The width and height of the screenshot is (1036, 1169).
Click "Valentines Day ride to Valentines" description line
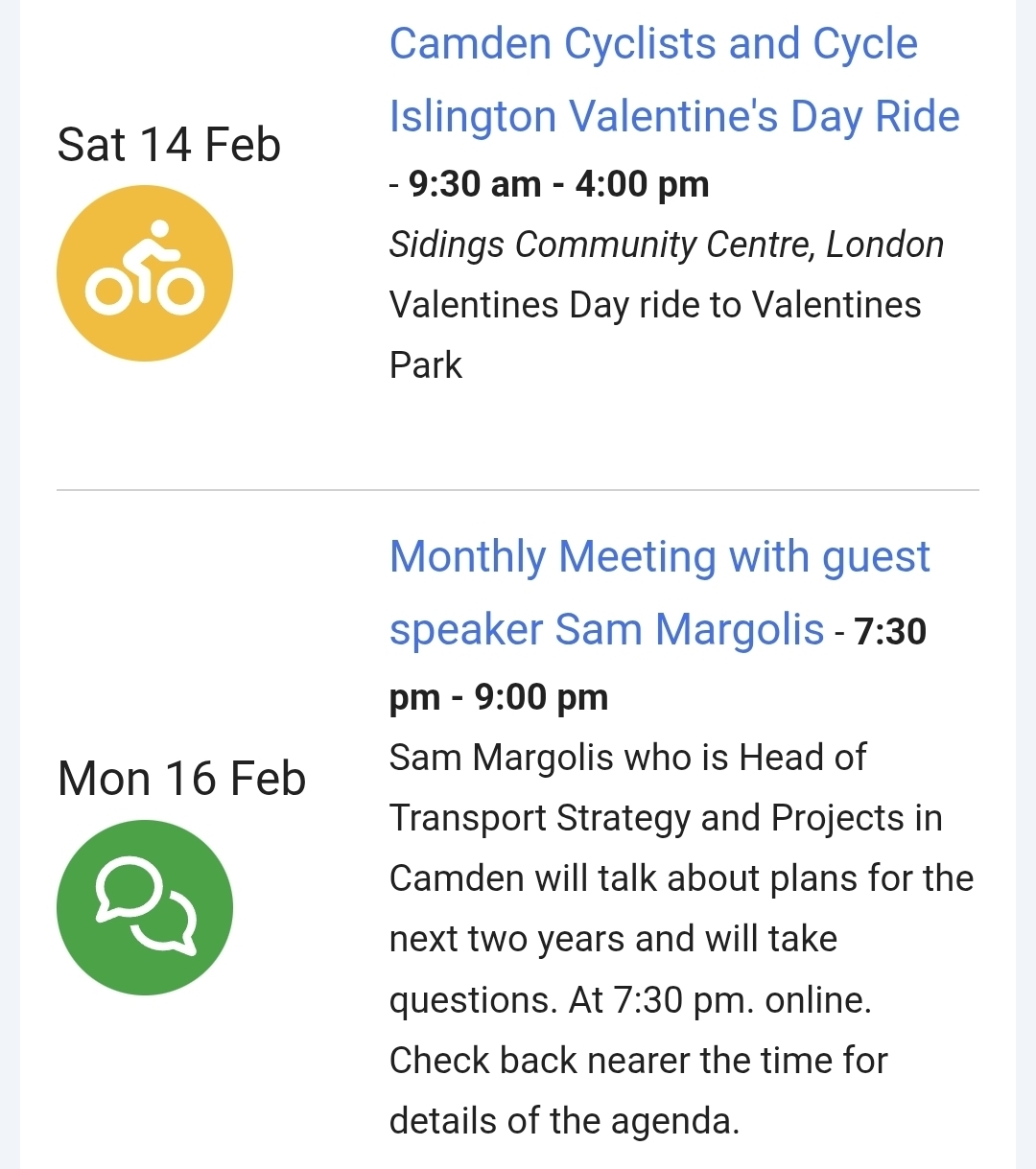click(655, 305)
